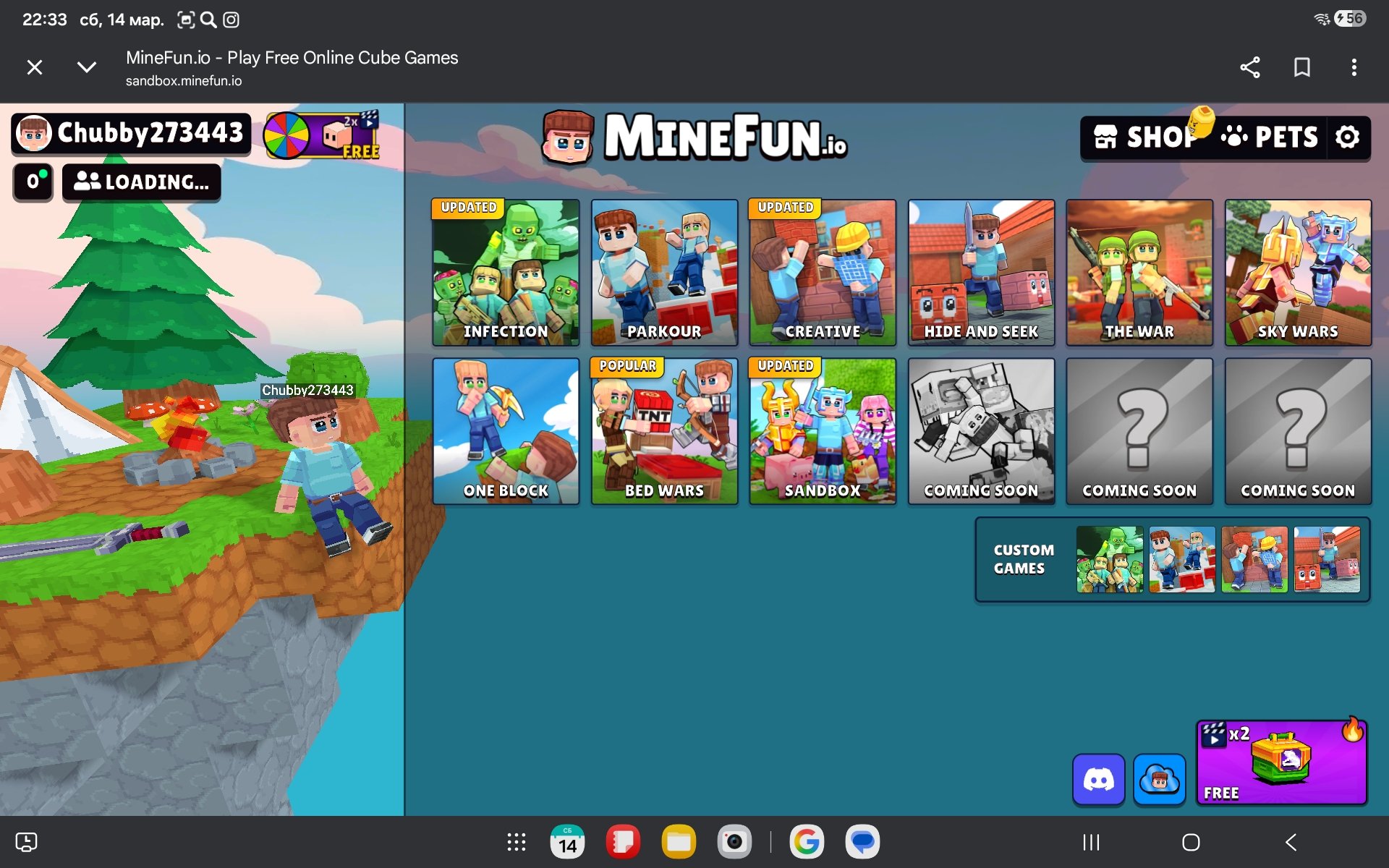The width and height of the screenshot is (1389, 868).
Task: Open the camera app in taskbar
Action: 734,842
